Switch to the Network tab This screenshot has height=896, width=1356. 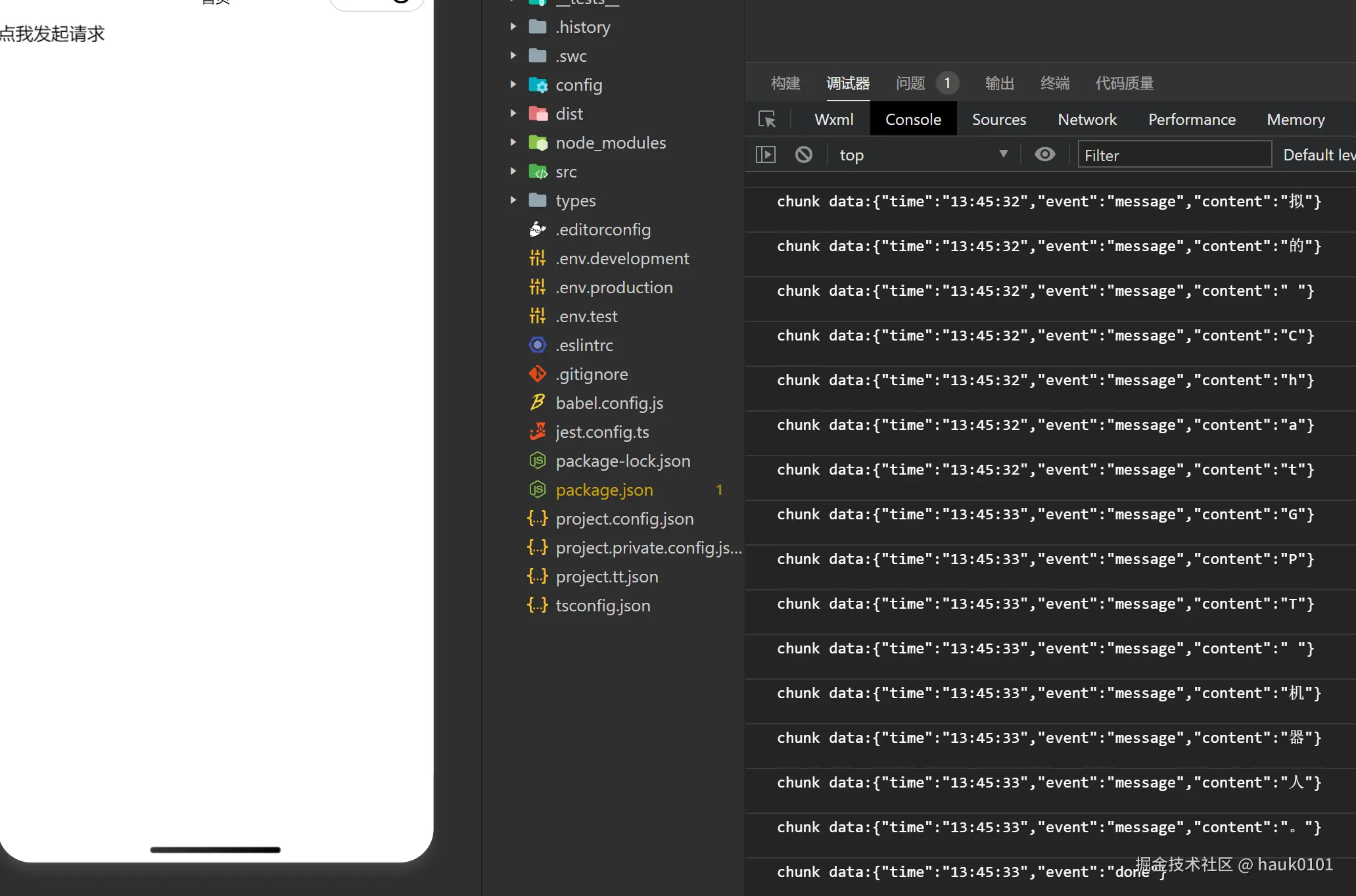[x=1087, y=120]
